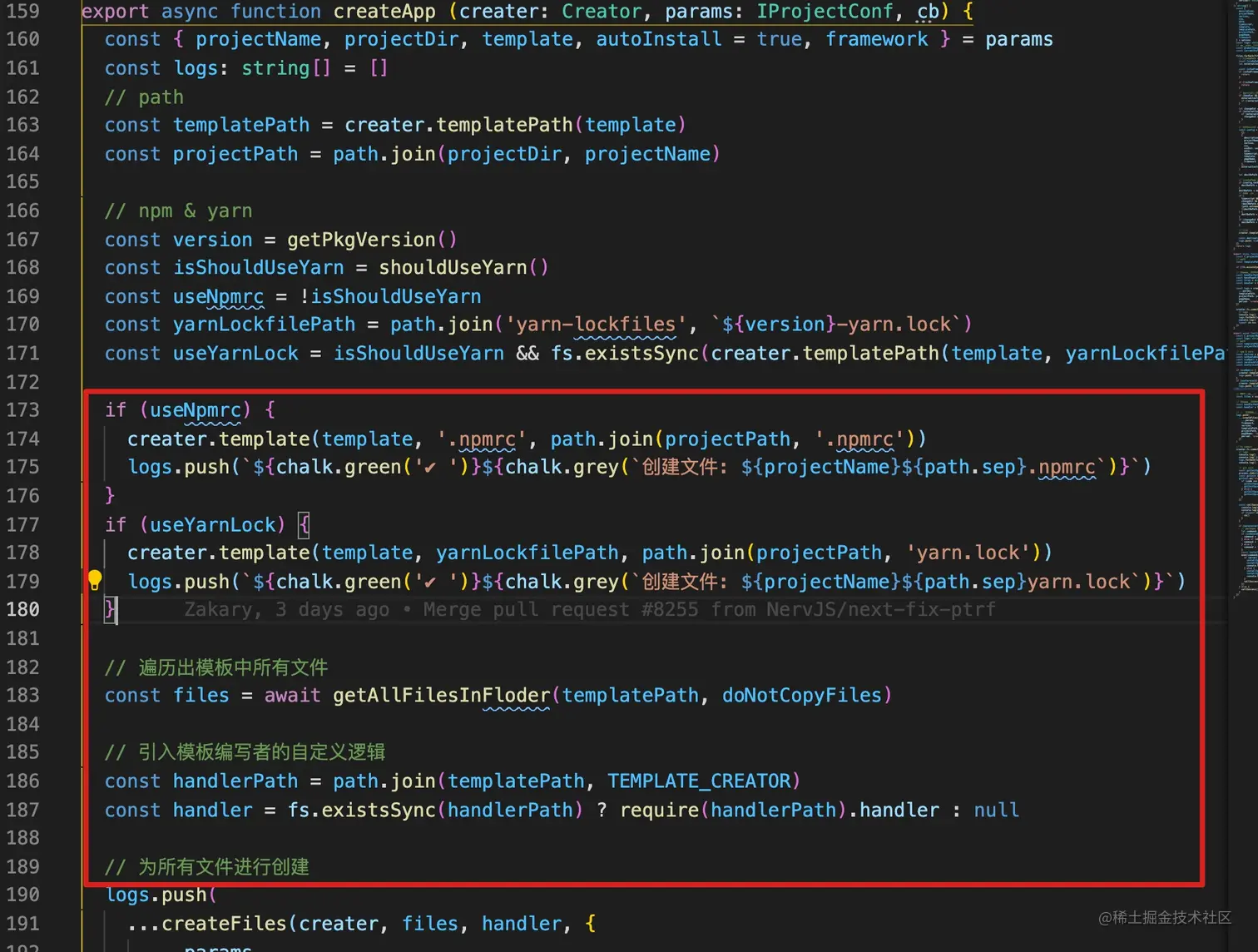Click fs.existsSync call on line 171
The image size is (1258, 952).
click(625, 354)
